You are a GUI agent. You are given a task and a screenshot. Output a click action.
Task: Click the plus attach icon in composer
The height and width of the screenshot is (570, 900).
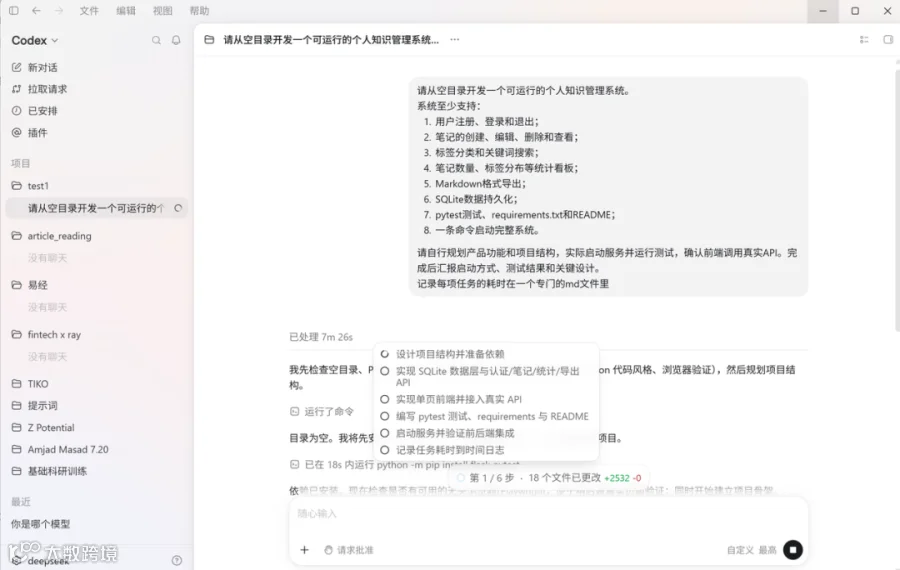click(x=304, y=550)
